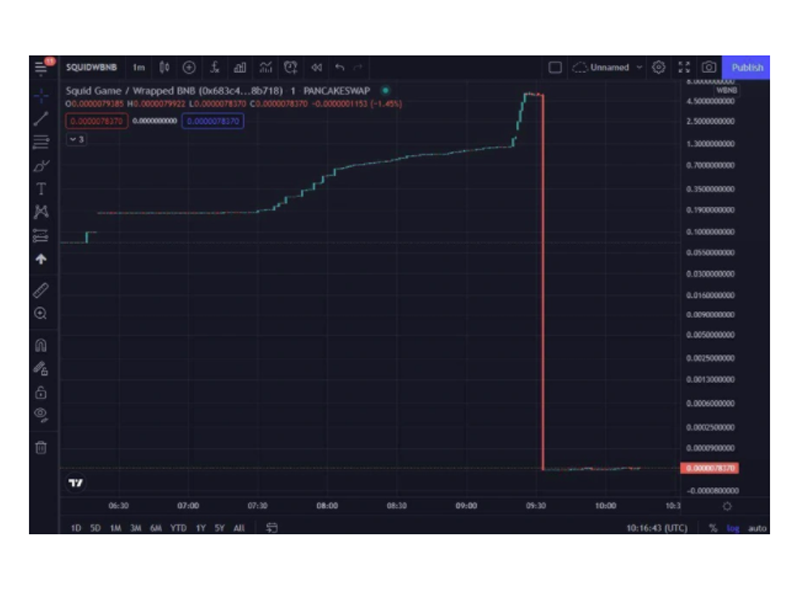Image resolution: width=800 pixels, height=600 pixels.
Task: Open chart settings gear icon
Action: coord(659,67)
